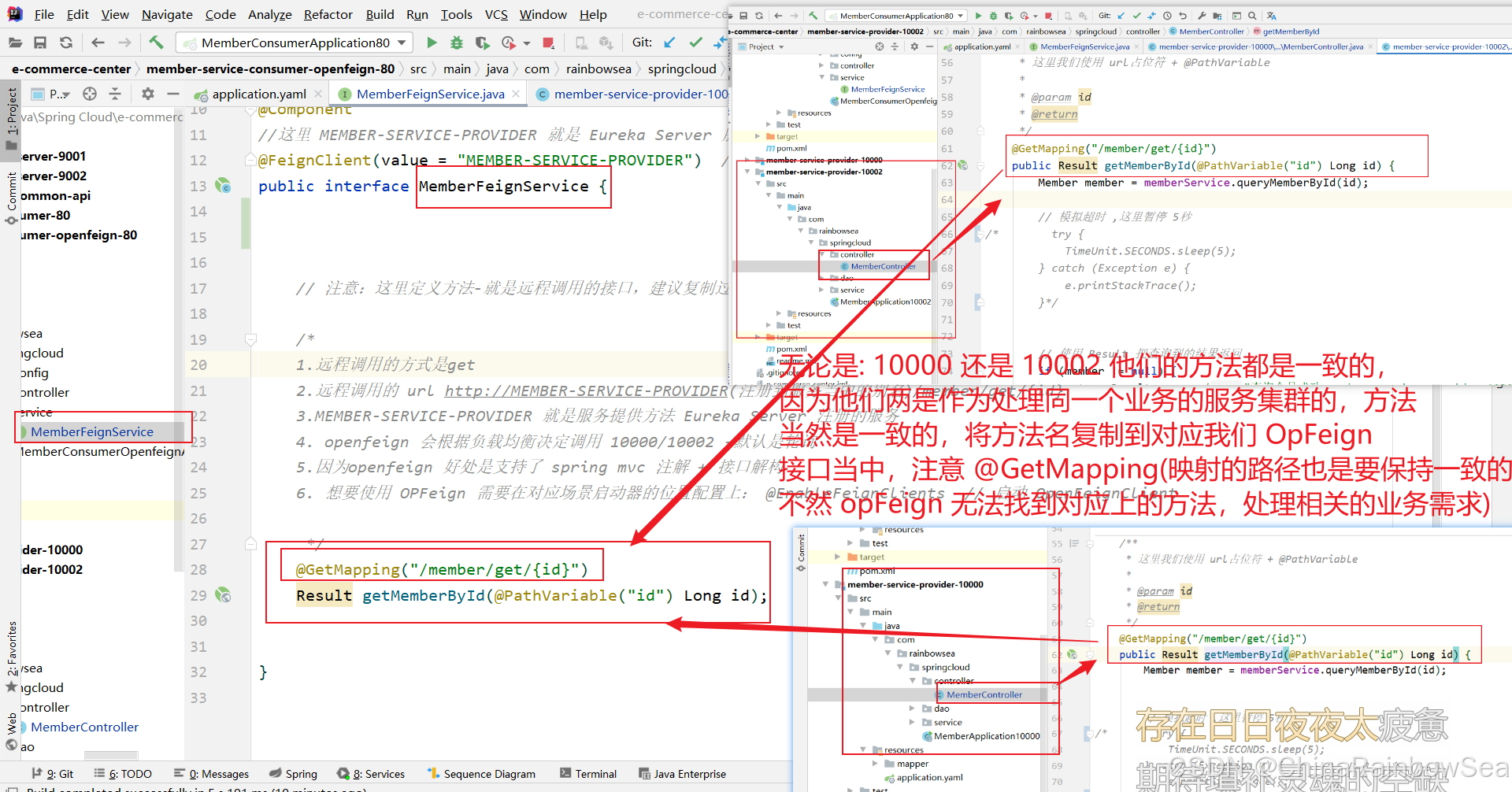Click Git history clock icon in second window
The height and width of the screenshot is (792, 1512).
1167,16
